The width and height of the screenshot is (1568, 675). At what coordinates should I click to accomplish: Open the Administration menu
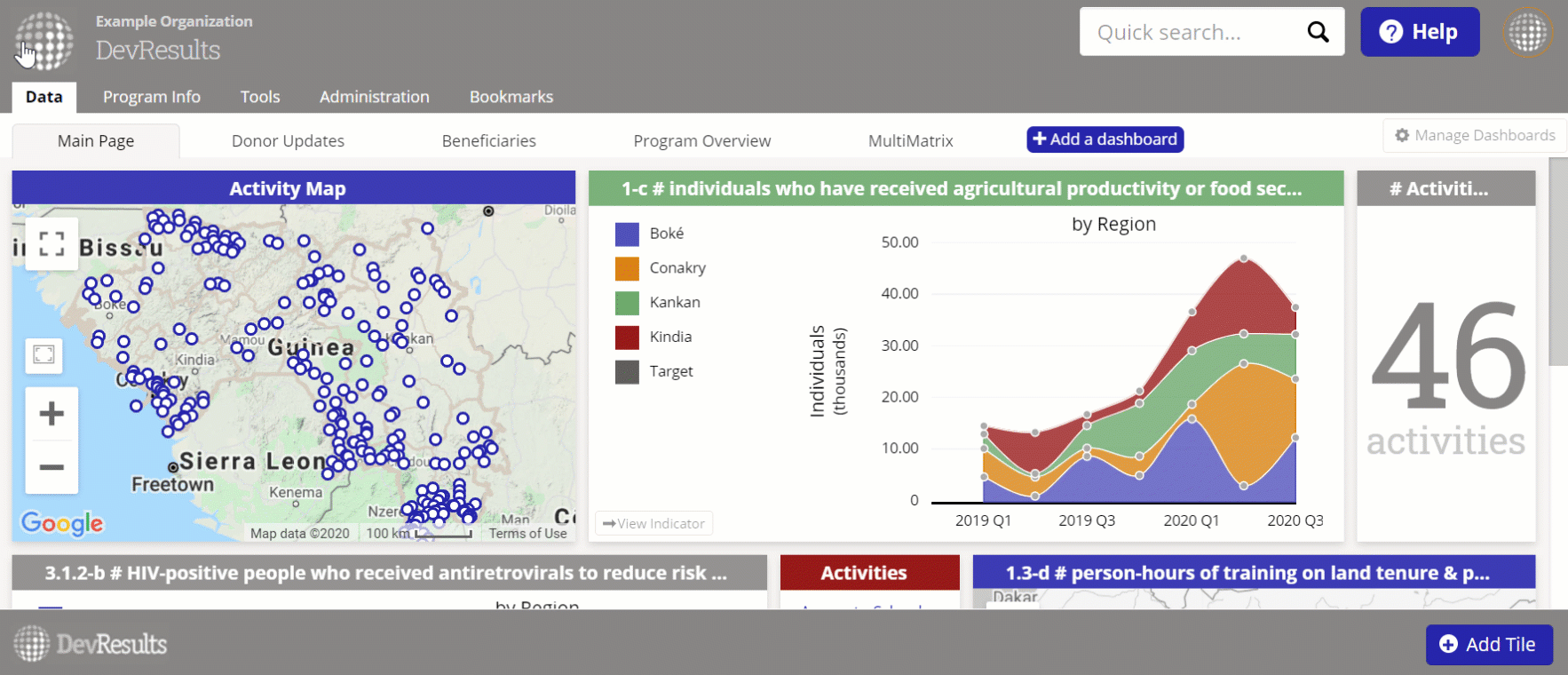375,97
